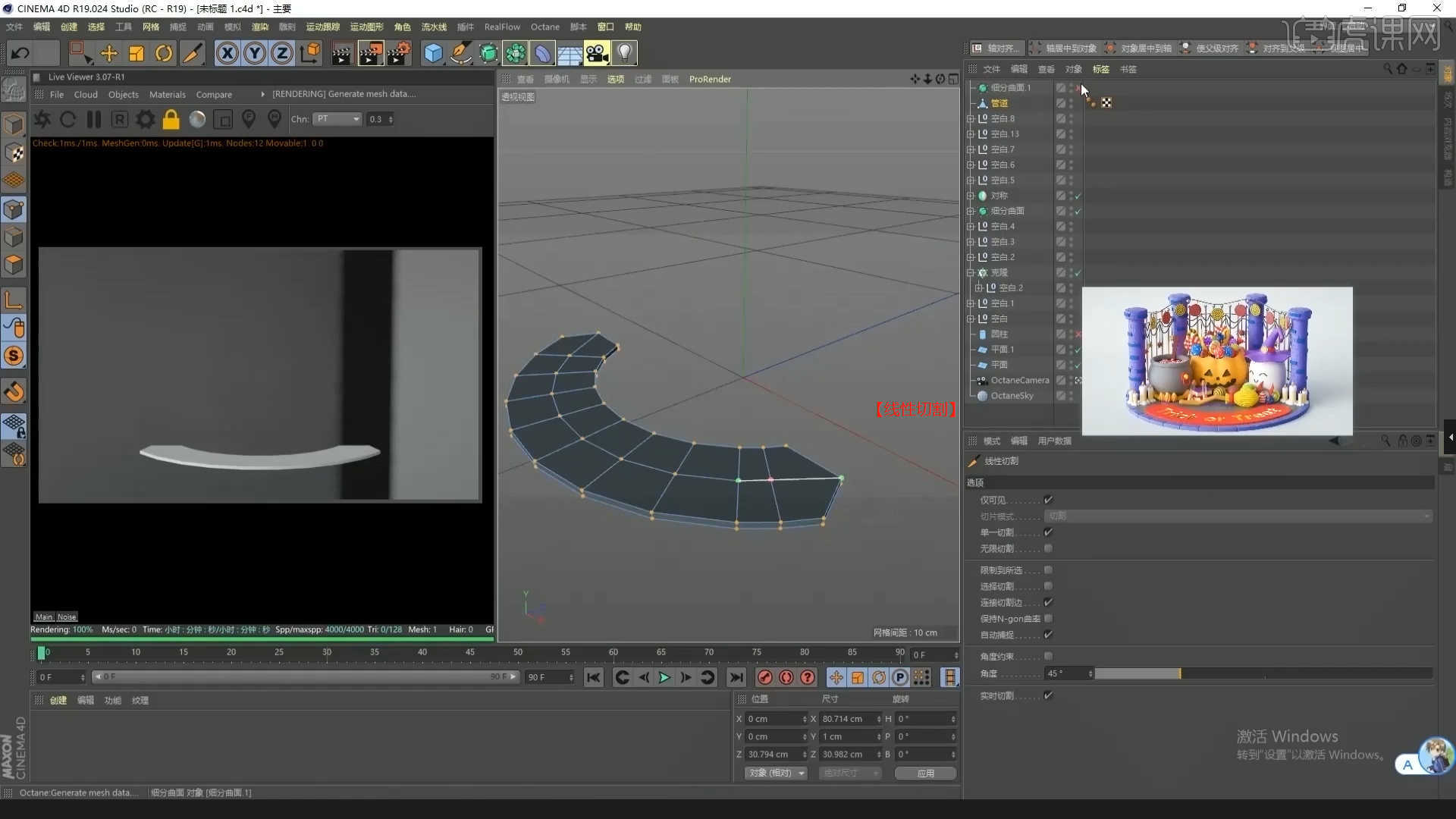Open the RealFlow menu

pyautogui.click(x=502, y=27)
